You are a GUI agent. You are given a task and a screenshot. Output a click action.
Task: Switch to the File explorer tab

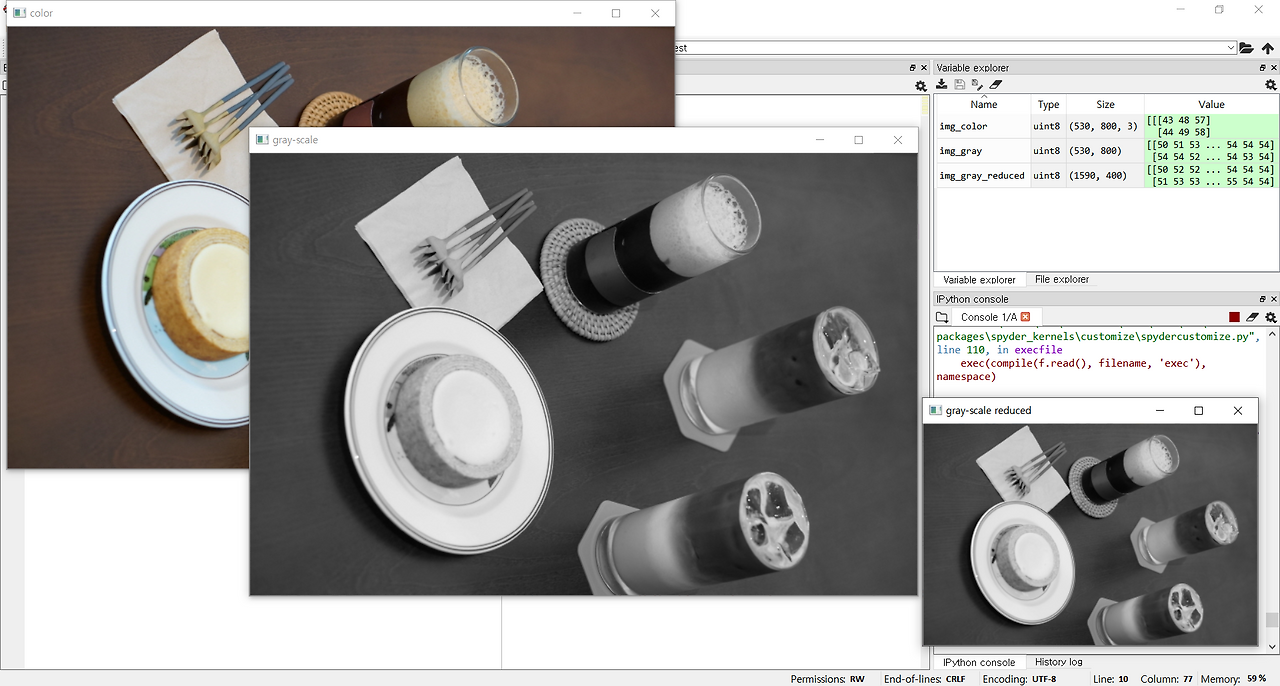1061,279
